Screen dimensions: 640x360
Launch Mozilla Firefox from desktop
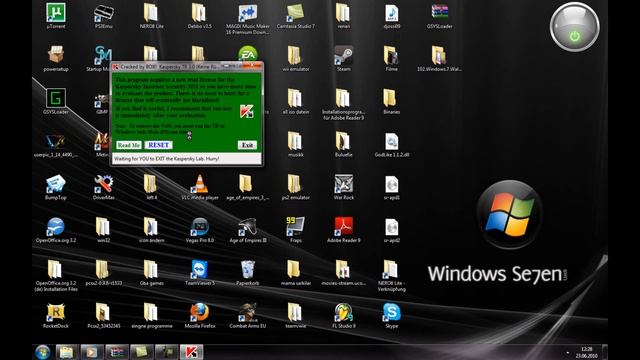tap(200, 315)
